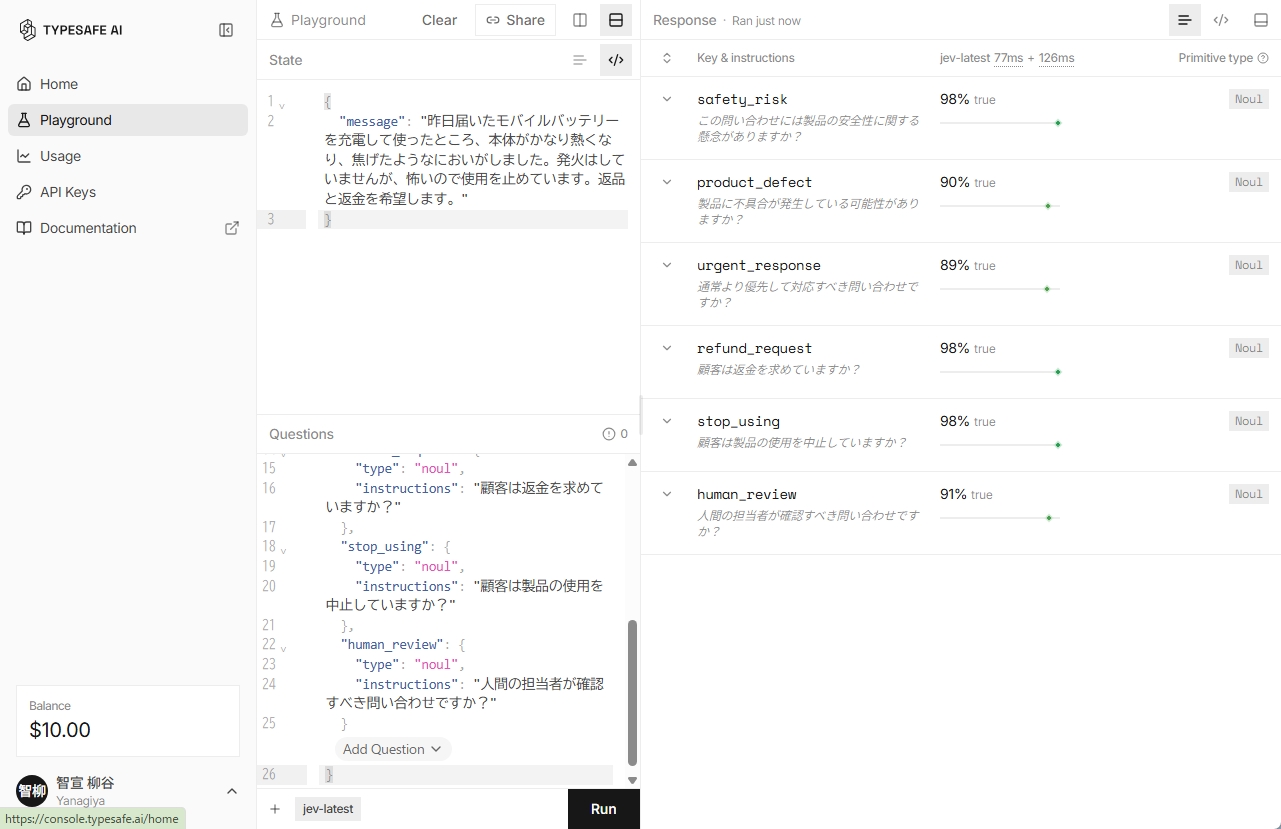1281x829 pixels.
Task: Share the playground
Action: (515, 20)
